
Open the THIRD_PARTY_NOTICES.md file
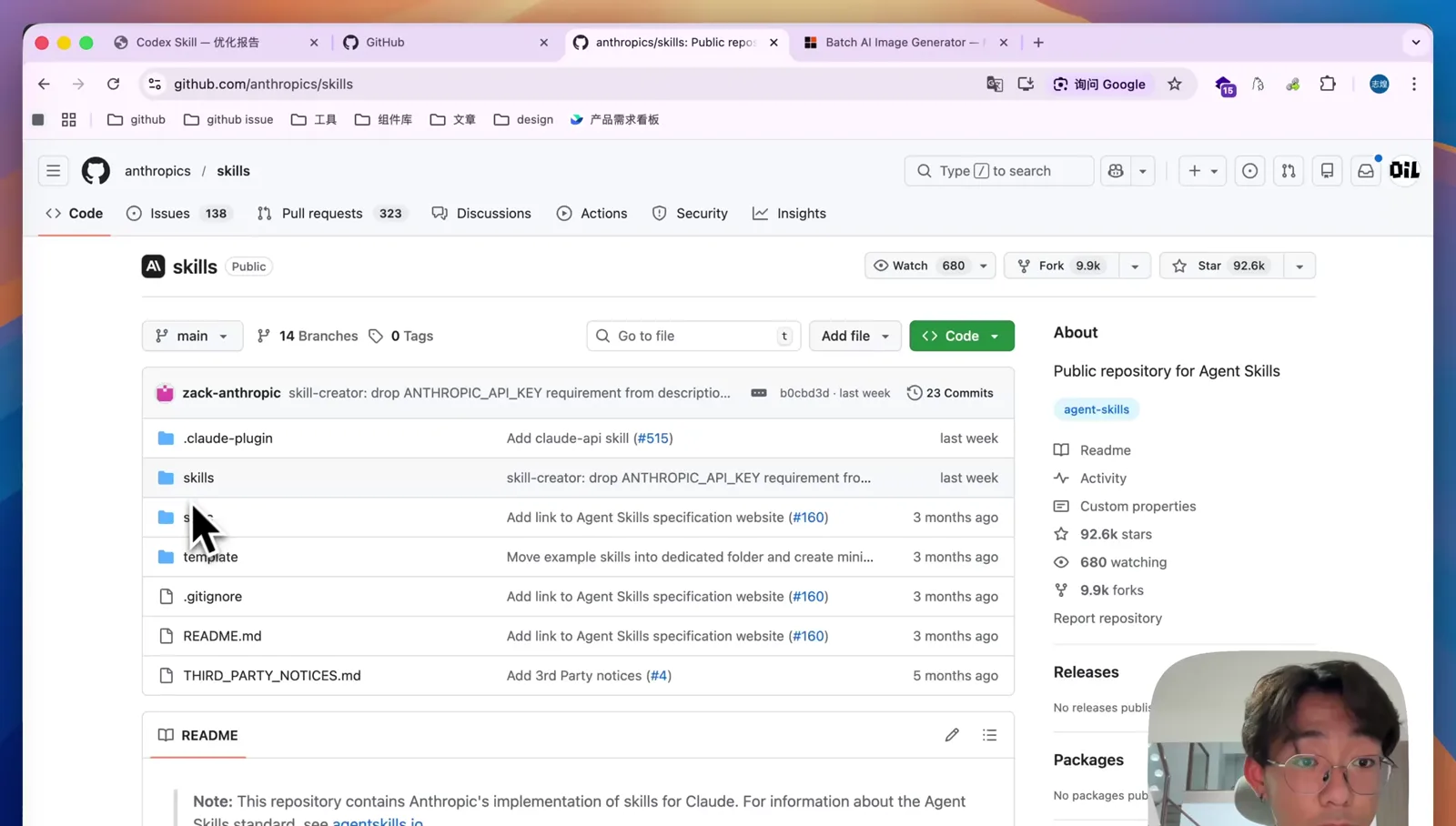272,676
